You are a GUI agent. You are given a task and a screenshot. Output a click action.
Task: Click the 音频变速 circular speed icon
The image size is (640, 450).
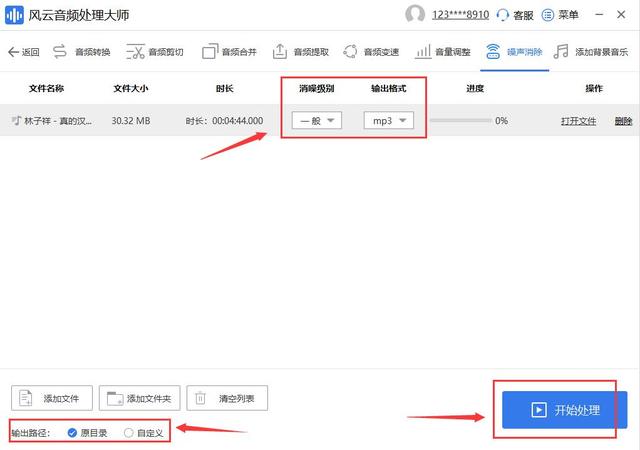350,52
